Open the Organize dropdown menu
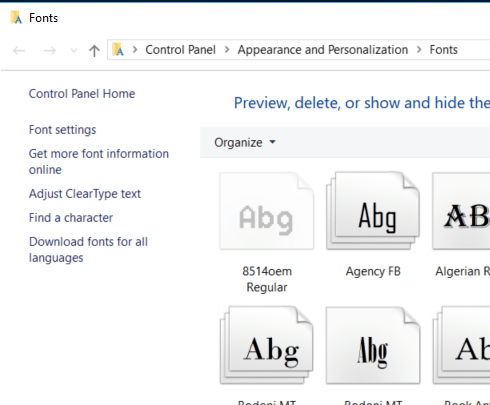The width and height of the screenshot is (490, 405). tap(245, 142)
